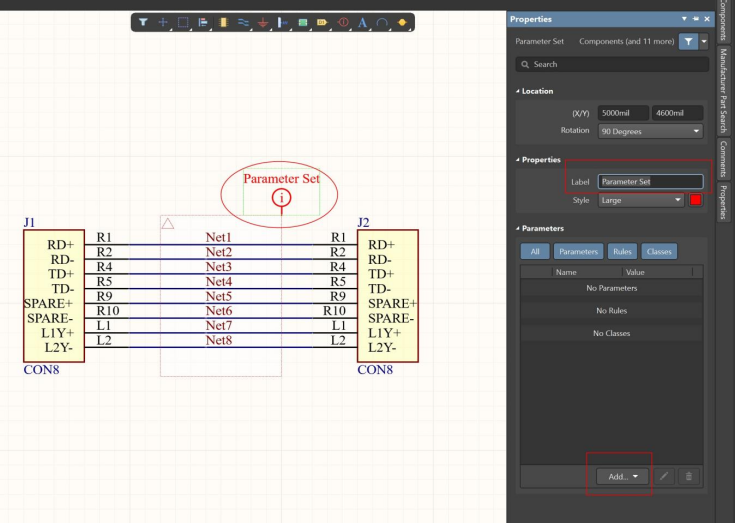Open the filter dropdown arrow beside funnel
This screenshot has height=523, width=736.
coord(704,41)
